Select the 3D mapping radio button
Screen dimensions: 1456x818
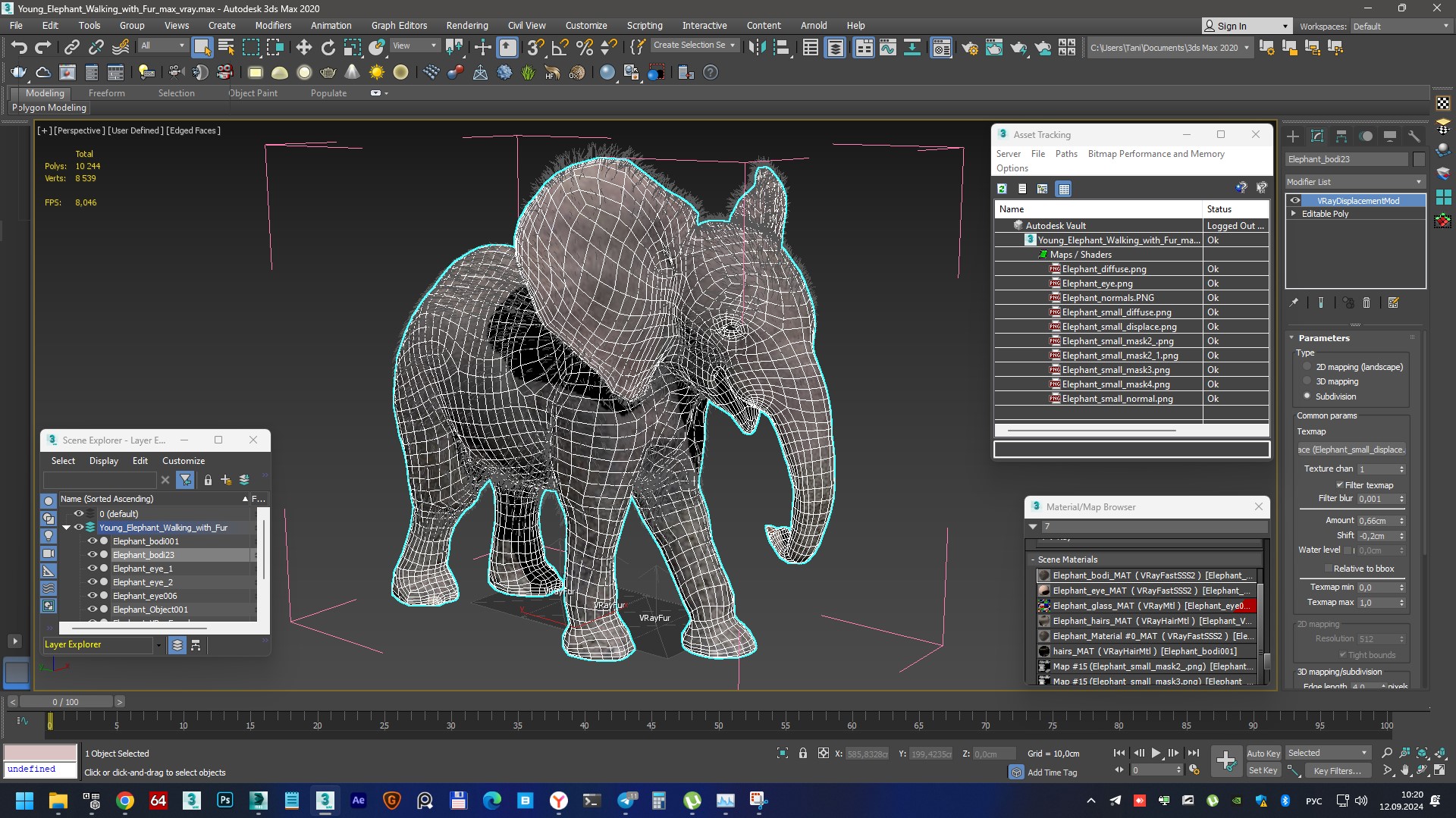click(x=1307, y=381)
